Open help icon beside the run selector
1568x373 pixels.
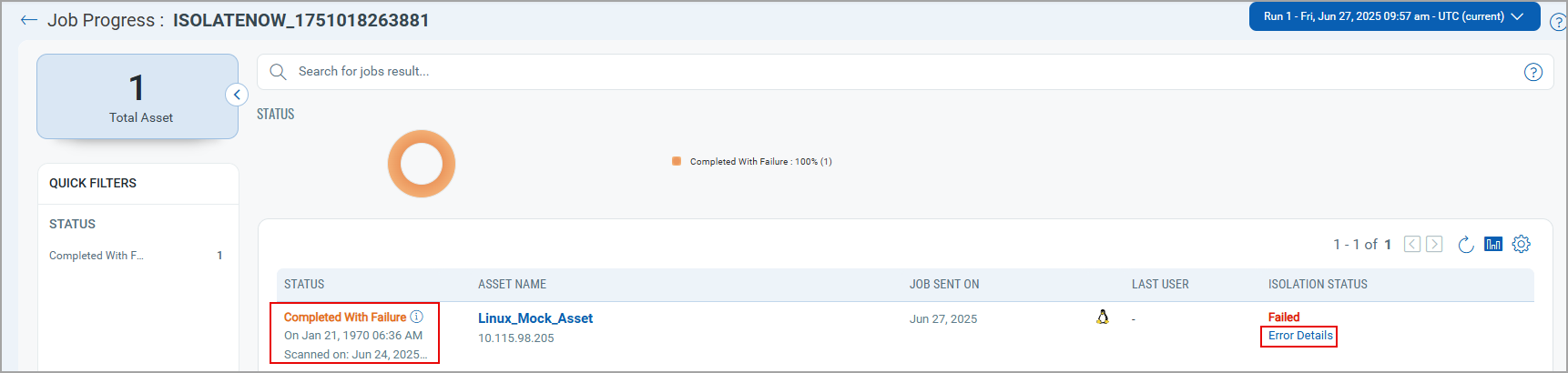(1558, 21)
